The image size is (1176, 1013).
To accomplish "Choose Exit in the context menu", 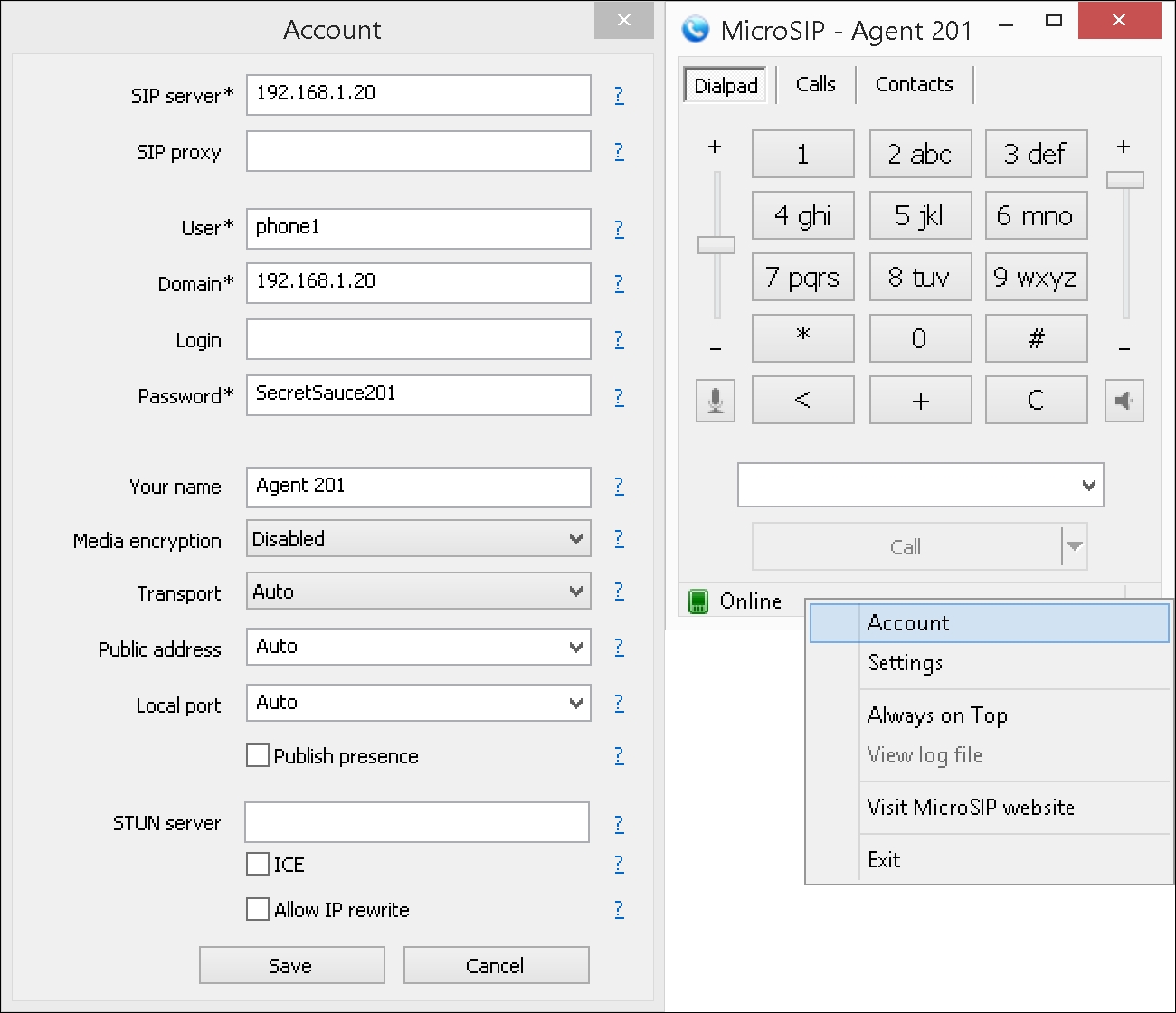I will [990, 860].
